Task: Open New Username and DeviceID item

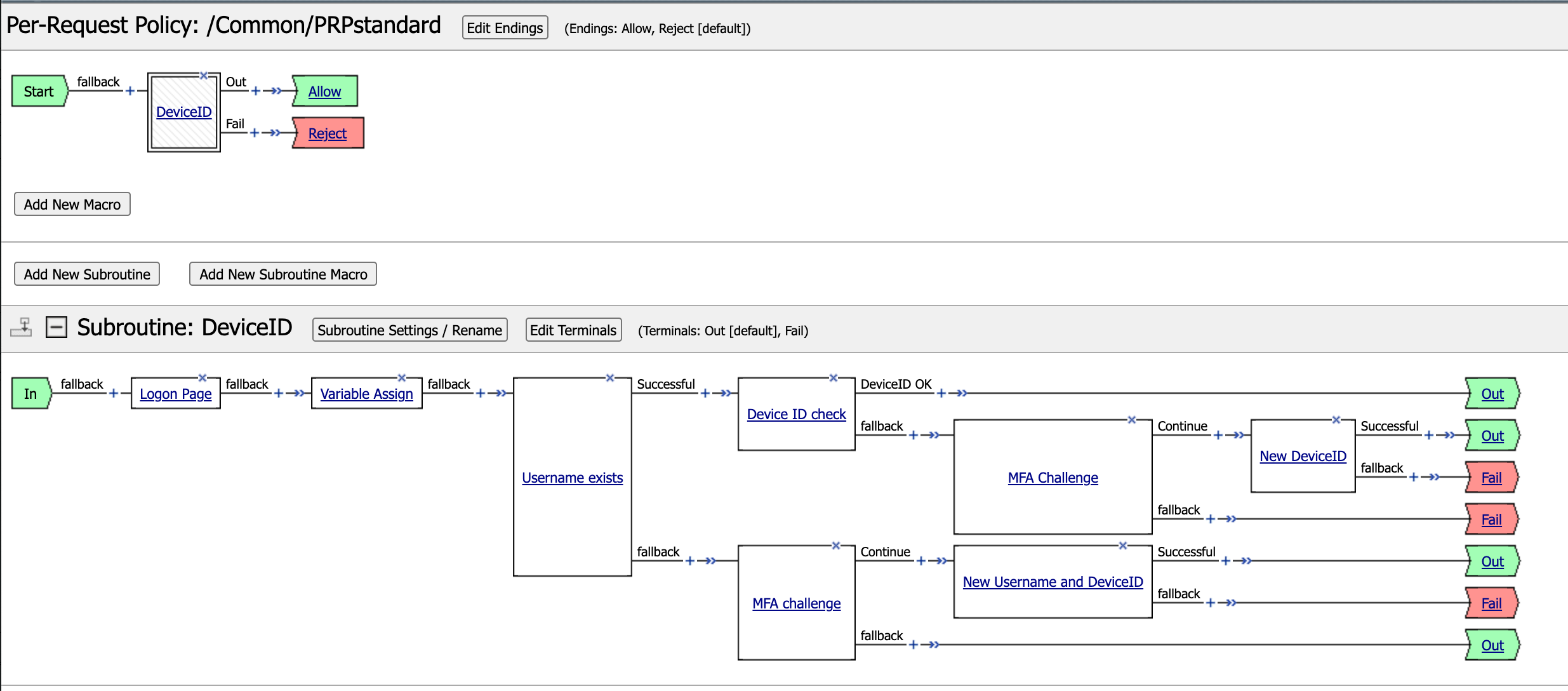Action: (x=1053, y=582)
